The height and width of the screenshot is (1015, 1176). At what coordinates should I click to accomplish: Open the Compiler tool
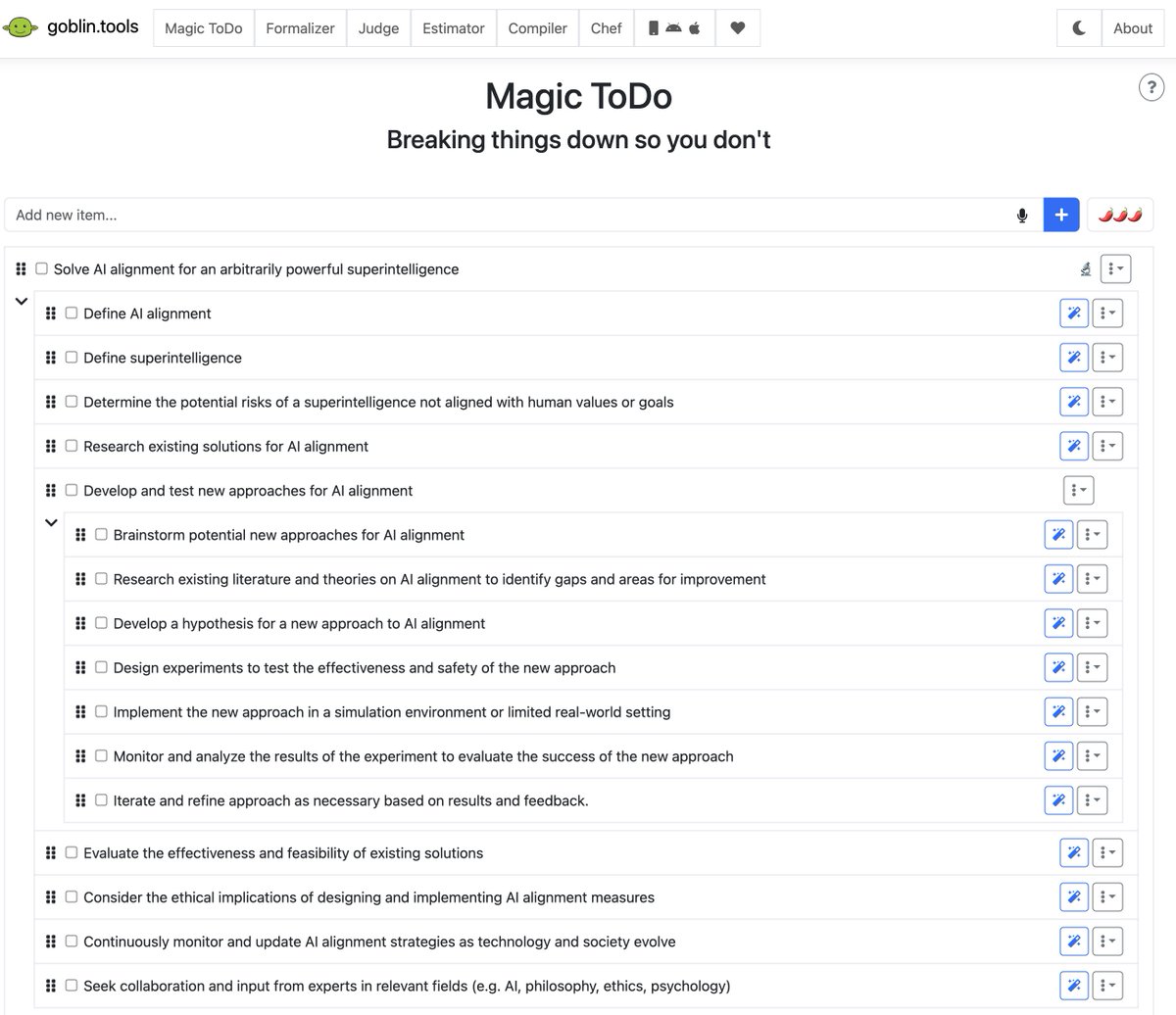pos(538,28)
